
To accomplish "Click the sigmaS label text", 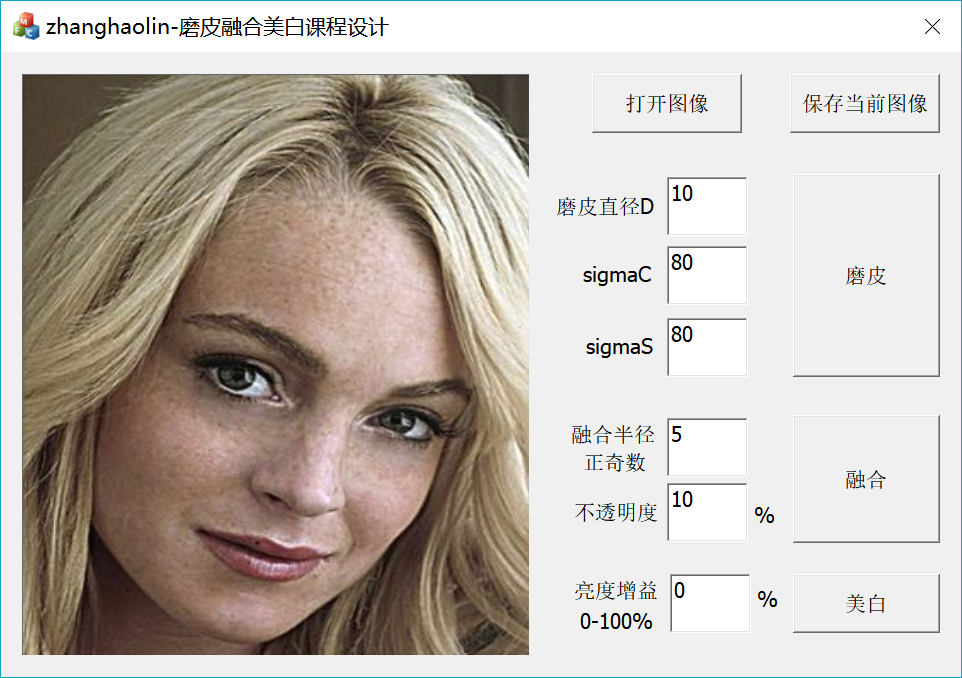I will tap(619, 347).
